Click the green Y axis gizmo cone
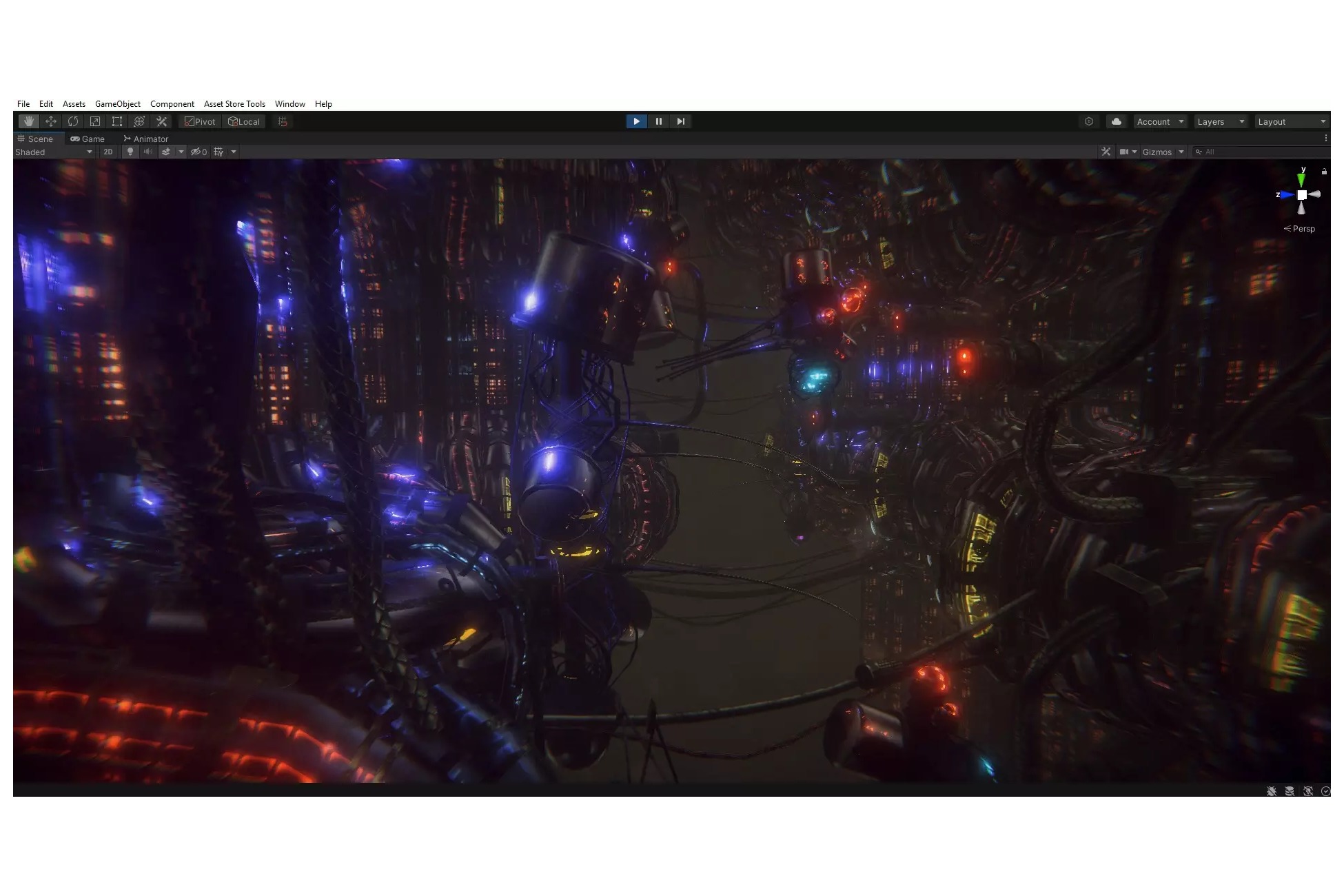The width and height of the screenshot is (1344, 896). pyautogui.click(x=1301, y=179)
